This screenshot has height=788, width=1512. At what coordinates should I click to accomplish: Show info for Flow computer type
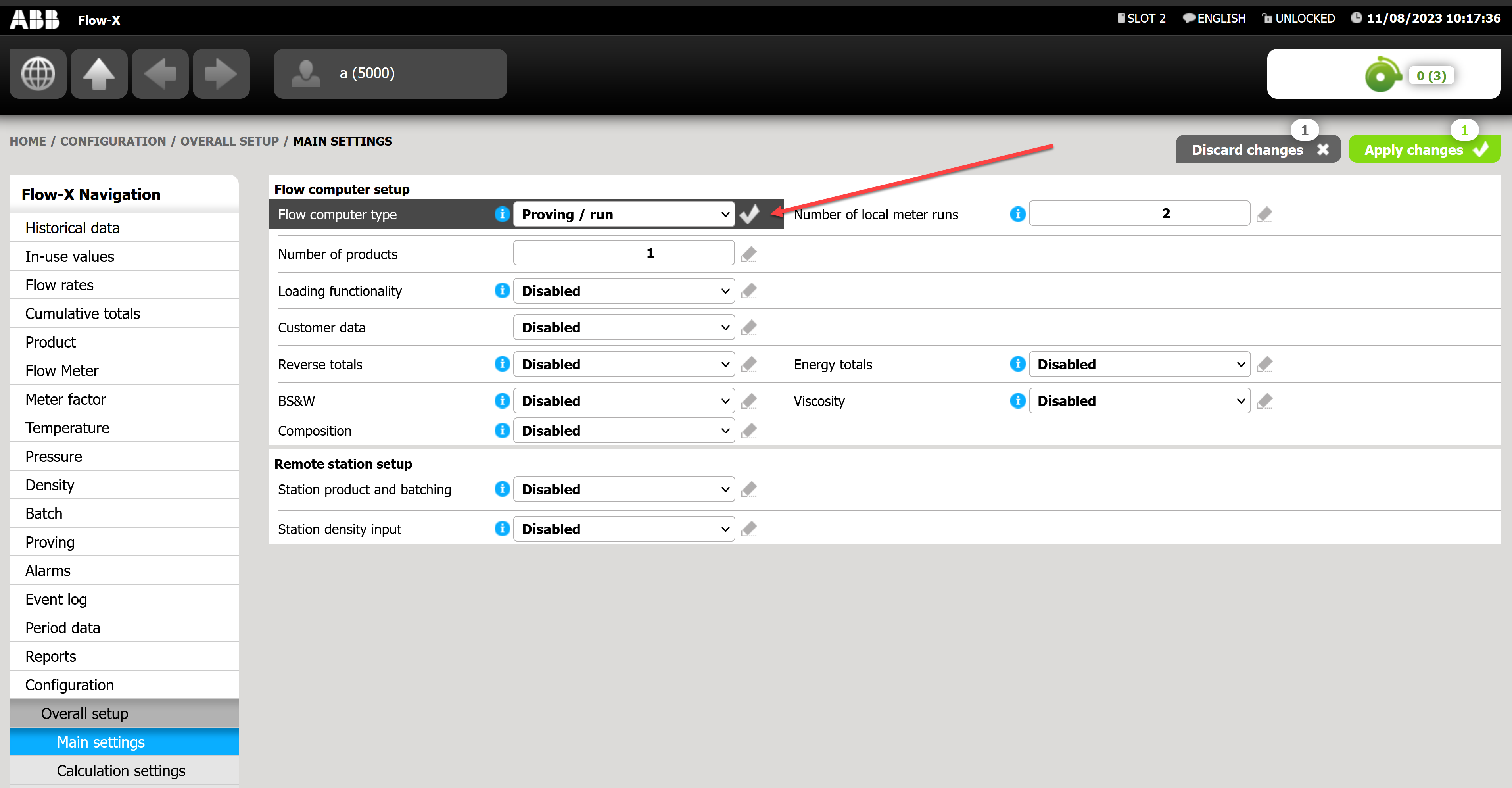click(503, 214)
